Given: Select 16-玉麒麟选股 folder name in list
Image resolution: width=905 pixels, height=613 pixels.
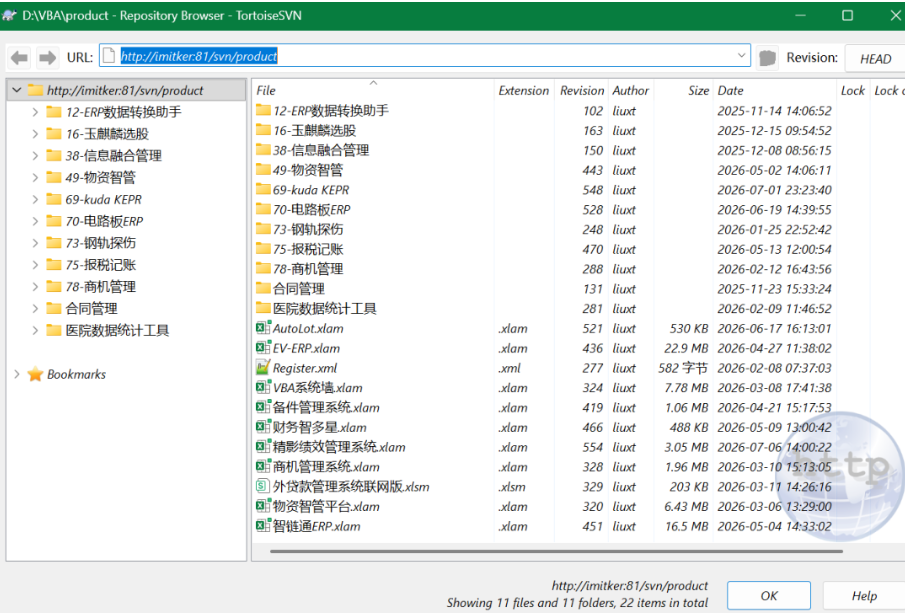Looking at the screenshot, I should tap(315, 130).
